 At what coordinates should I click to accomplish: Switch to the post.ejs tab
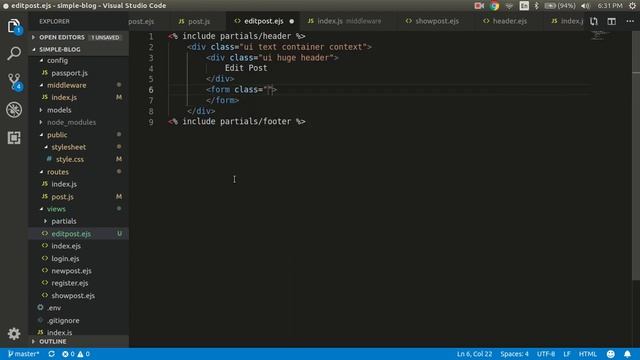(x=141, y=21)
